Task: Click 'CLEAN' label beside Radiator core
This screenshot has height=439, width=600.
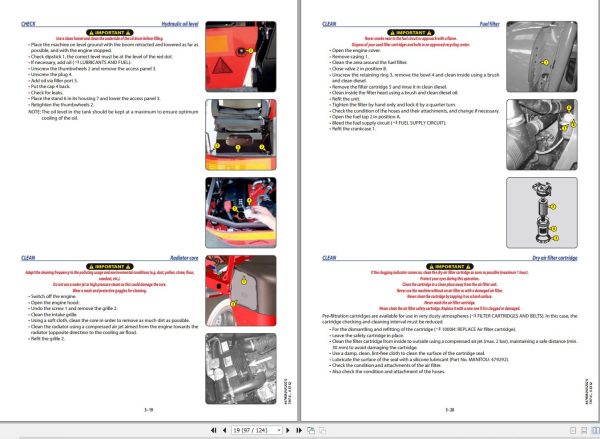Action: [x=28, y=258]
